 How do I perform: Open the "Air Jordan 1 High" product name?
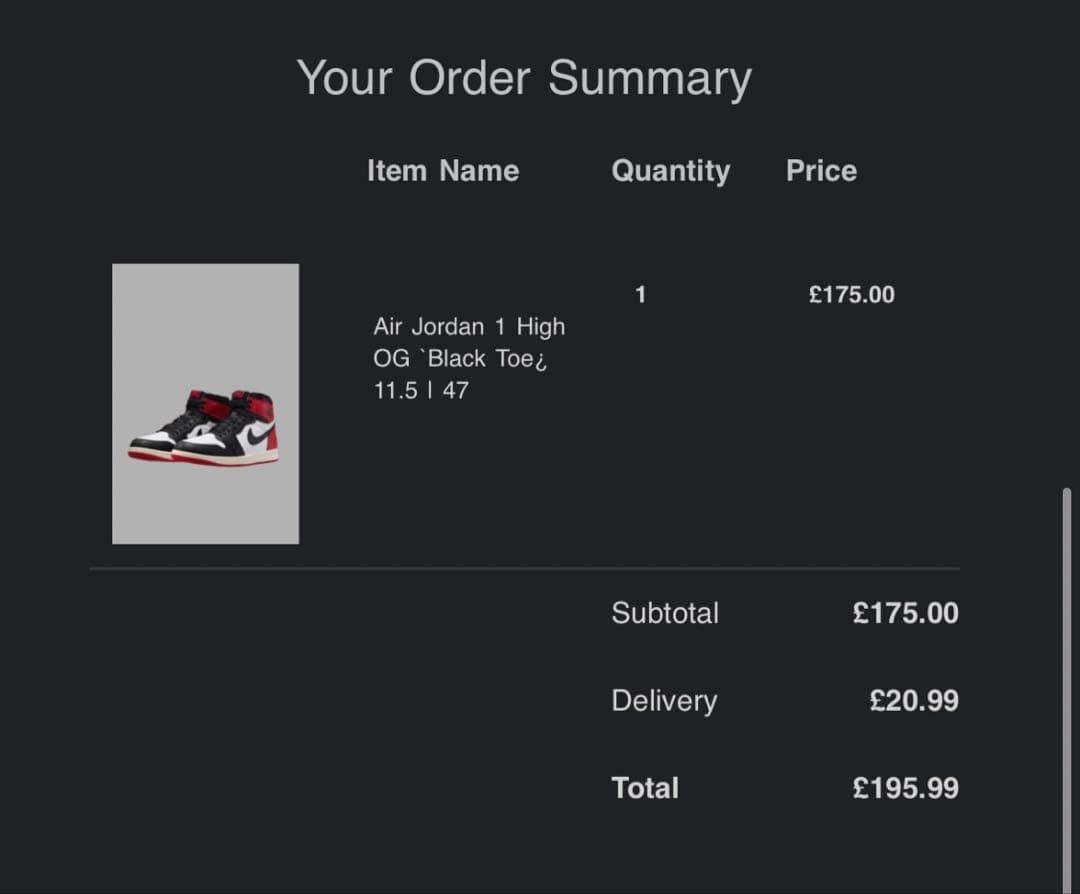(468, 327)
